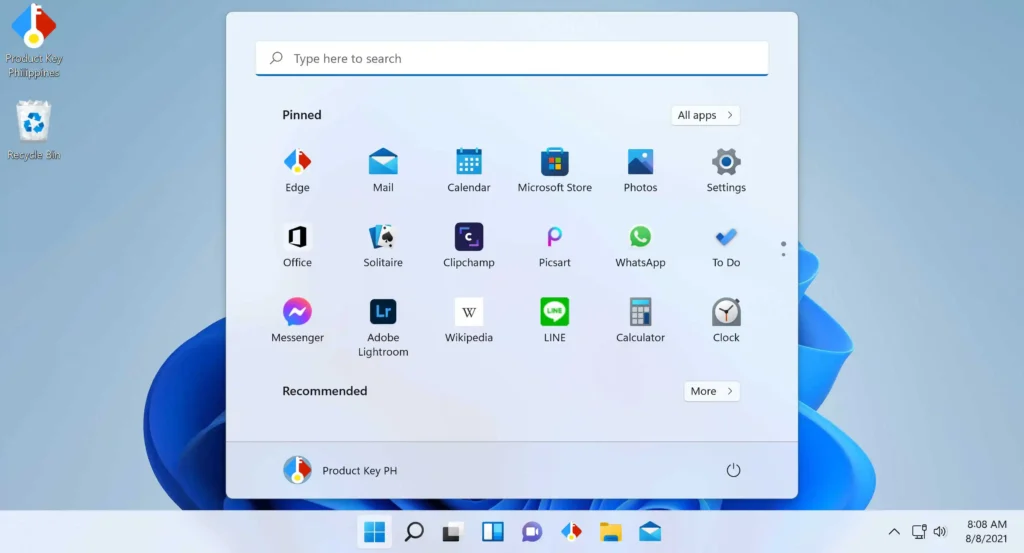The width and height of the screenshot is (1024, 553).
Task: Click the power button in the Start menu
Action: pyautogui.click(x=733, y=470)
